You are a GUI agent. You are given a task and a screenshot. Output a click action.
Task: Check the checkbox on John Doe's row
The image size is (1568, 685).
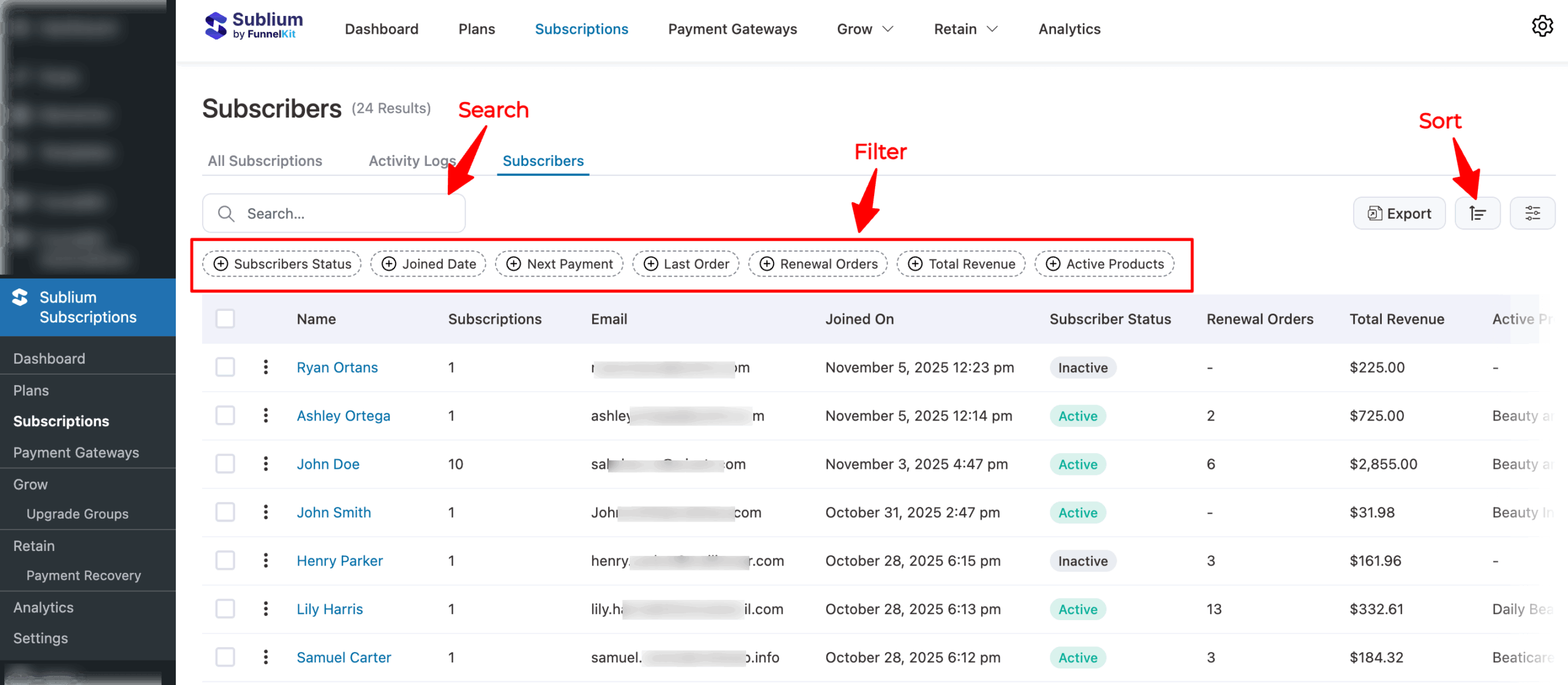pyautogui.click(x=225, y=463)
